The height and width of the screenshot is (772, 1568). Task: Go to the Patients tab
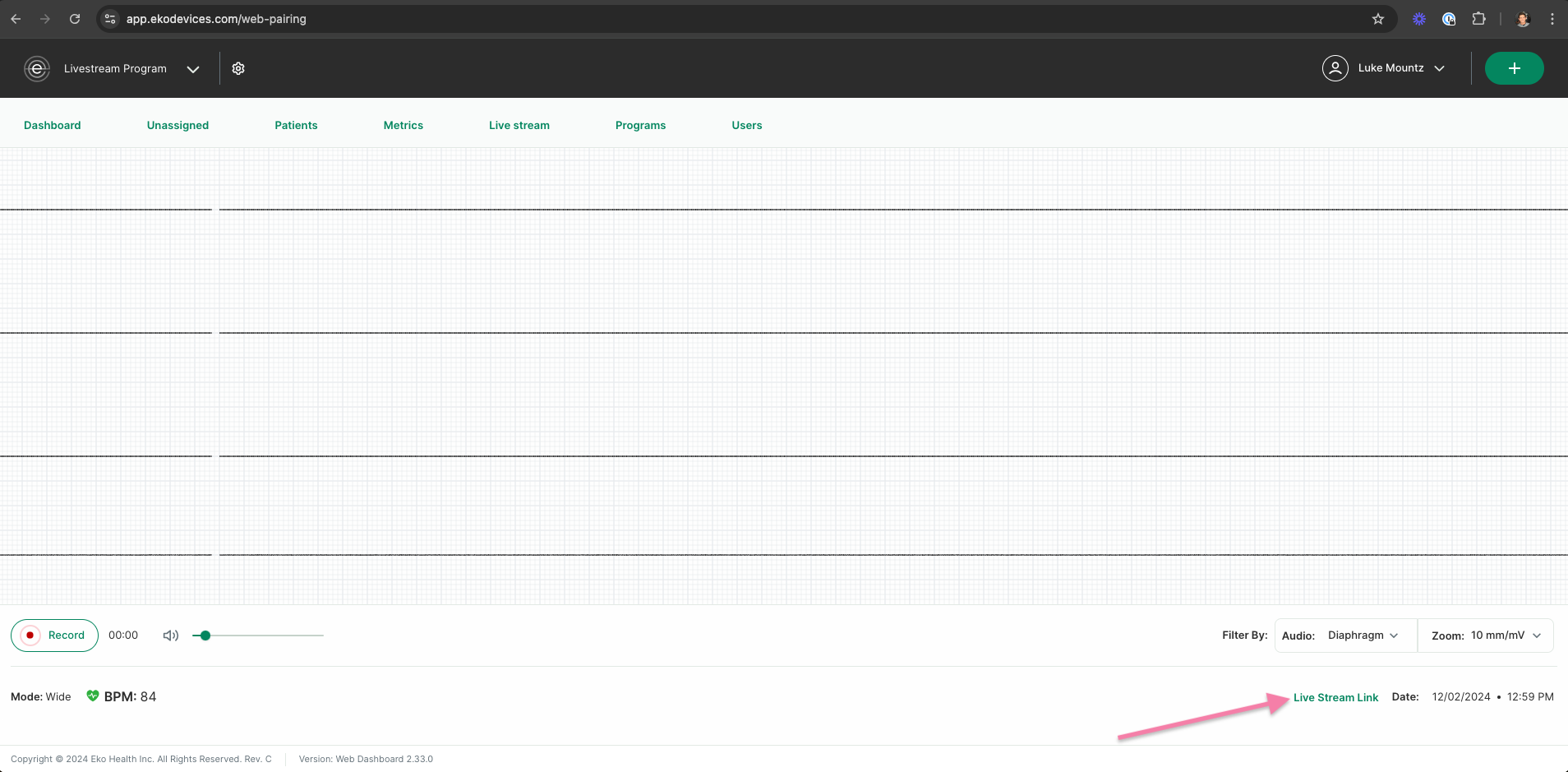296,125
